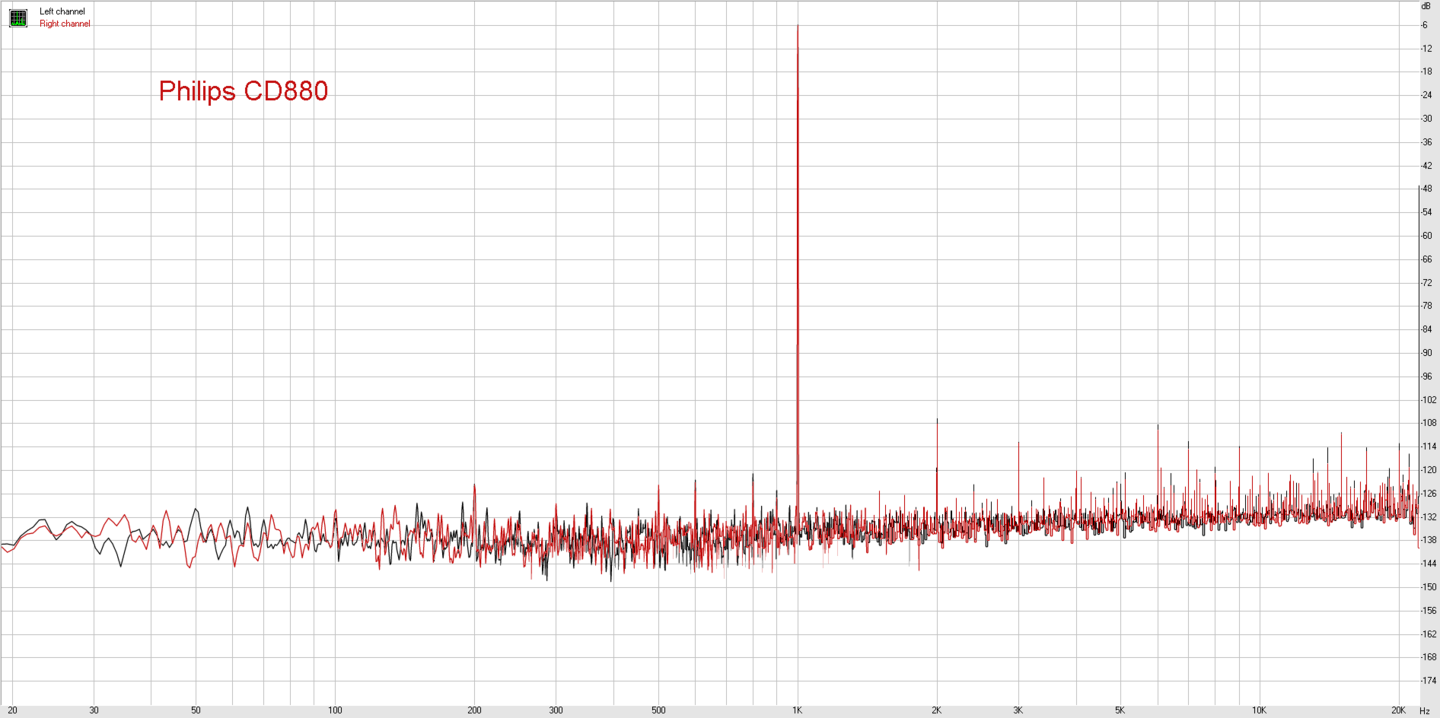Click the 20K frequency axis label
Viewport: 1440px width, 718px height.
click(1399, 710)
